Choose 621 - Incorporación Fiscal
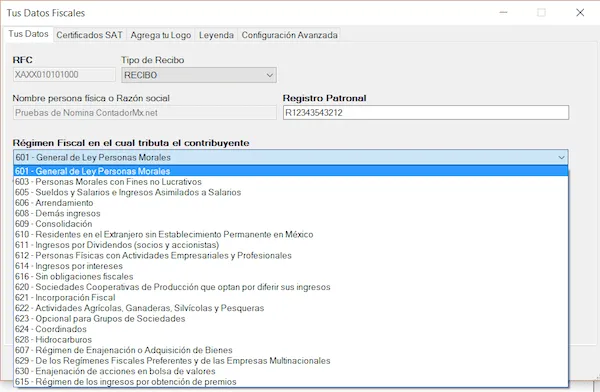Screen dimensions: 600x392 click(291, 297)
